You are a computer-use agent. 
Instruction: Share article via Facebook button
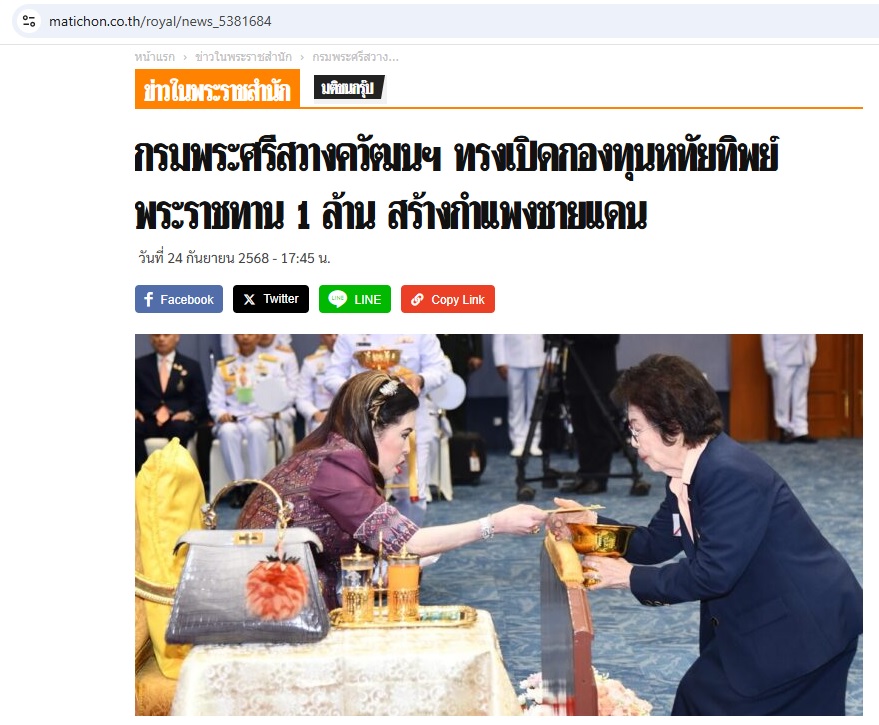pos(179,299)
